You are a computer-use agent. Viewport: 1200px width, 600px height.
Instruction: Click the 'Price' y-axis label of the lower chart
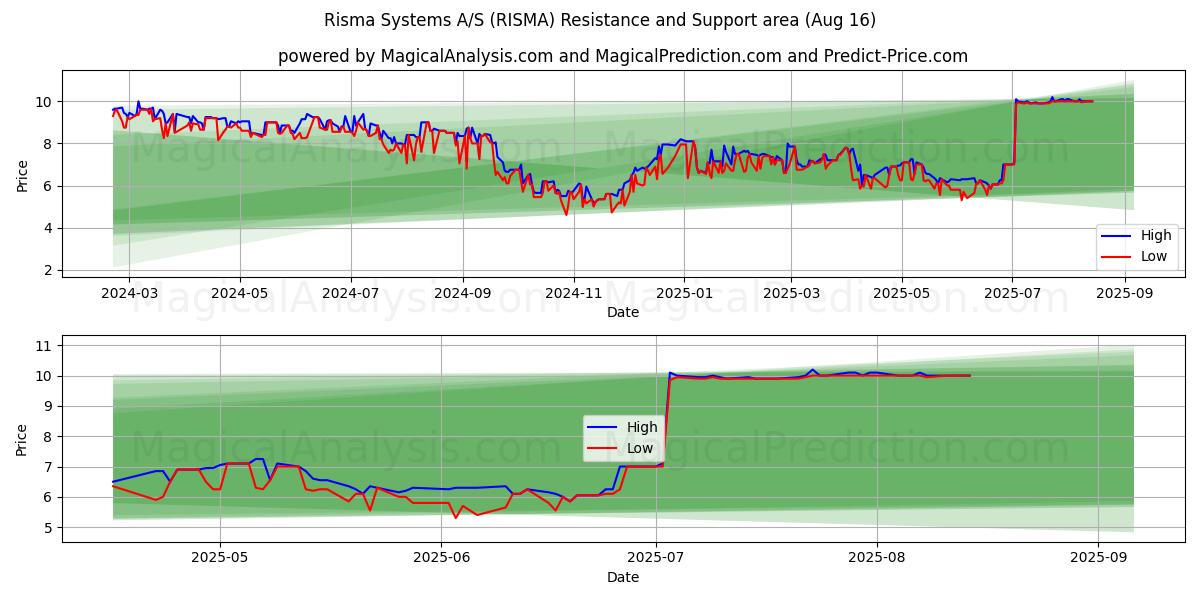pos(23,439)
